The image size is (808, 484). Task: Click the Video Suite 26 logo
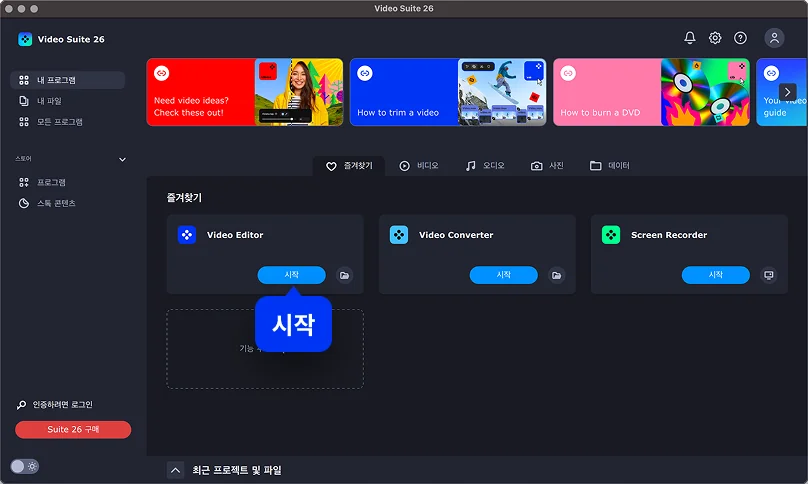click(x=25, y=39)
